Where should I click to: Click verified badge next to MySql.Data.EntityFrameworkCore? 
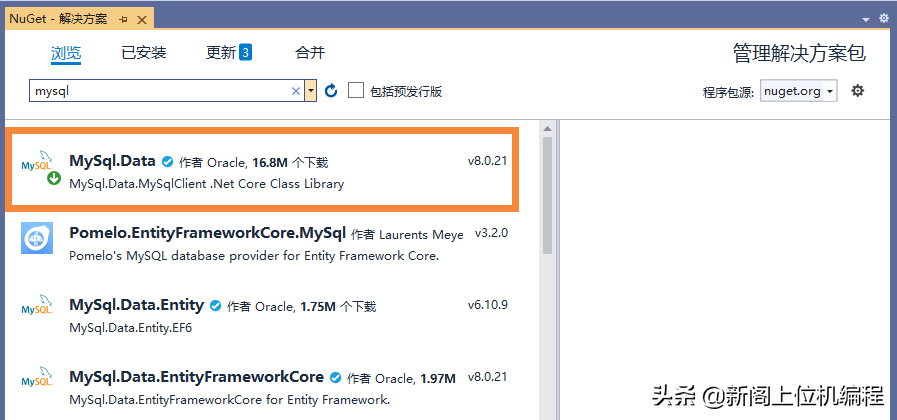336,378
